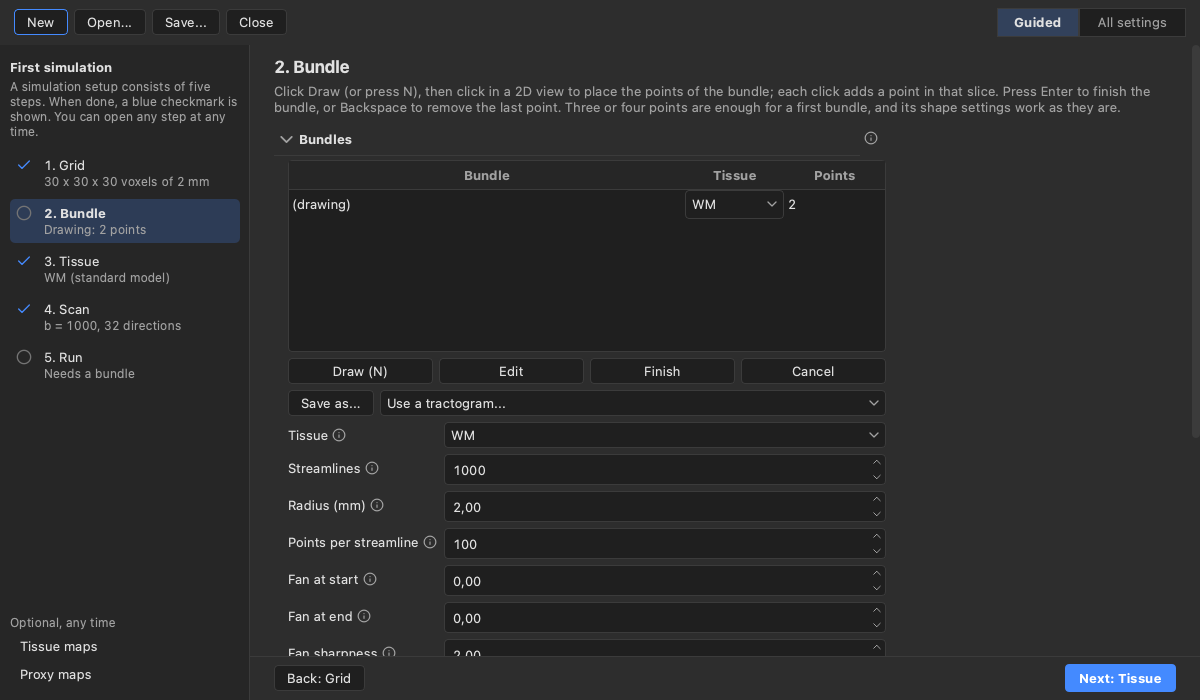Click the Bundle column header
This screenshot has height=700, width=1200.
click(x=487, y=175)
